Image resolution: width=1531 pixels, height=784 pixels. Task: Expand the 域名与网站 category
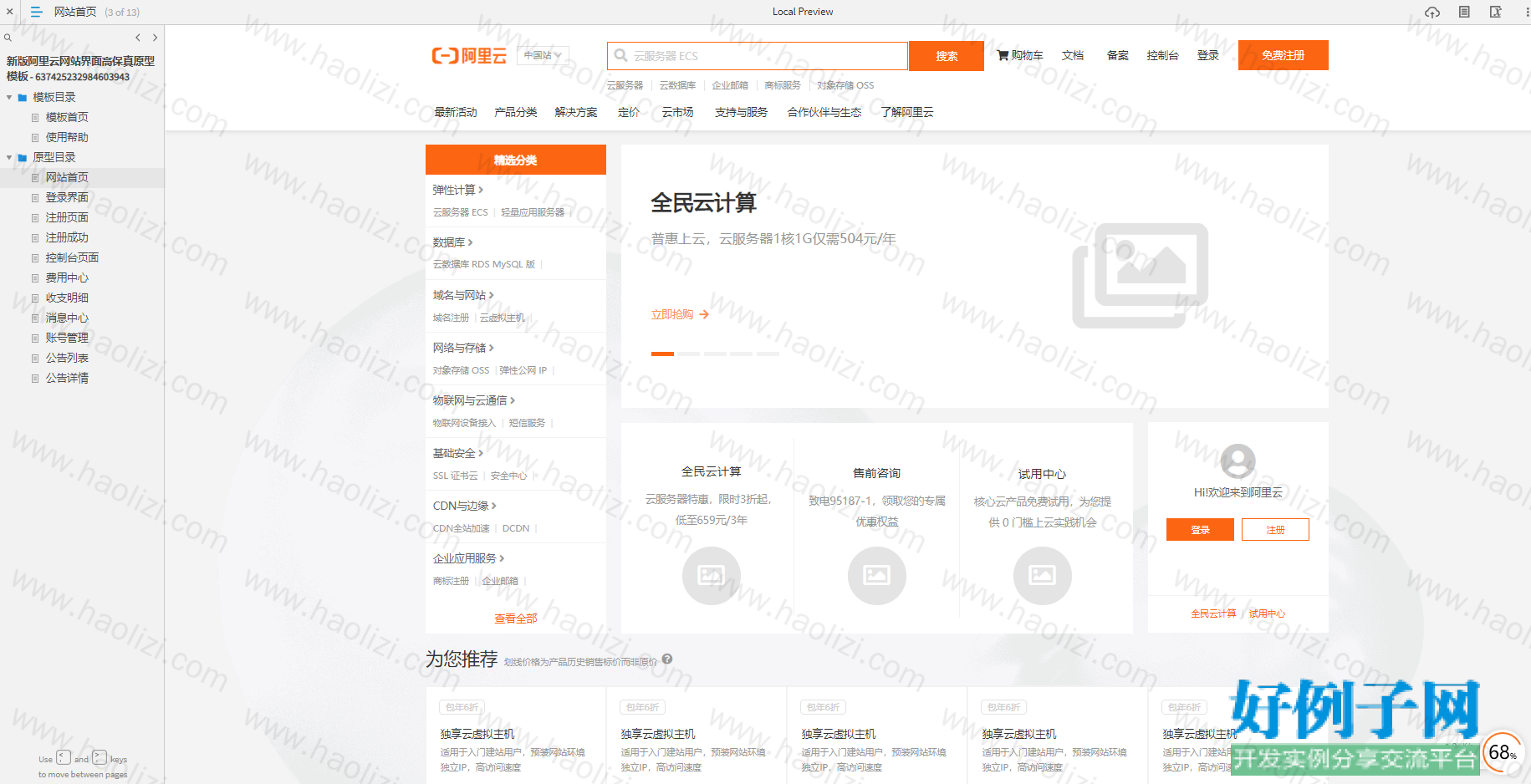tap(463, 295)
